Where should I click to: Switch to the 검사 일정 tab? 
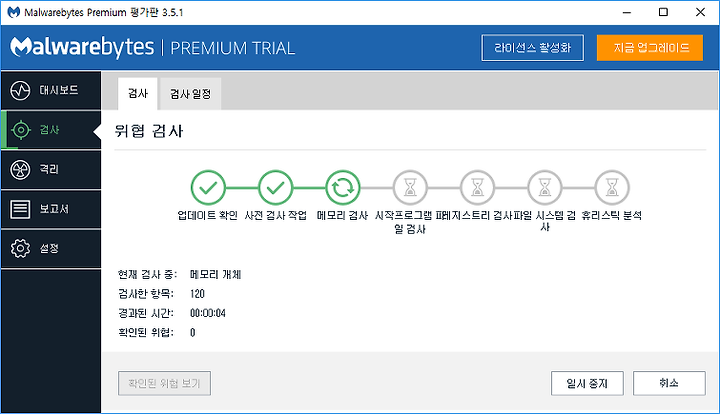pos(190,94)
